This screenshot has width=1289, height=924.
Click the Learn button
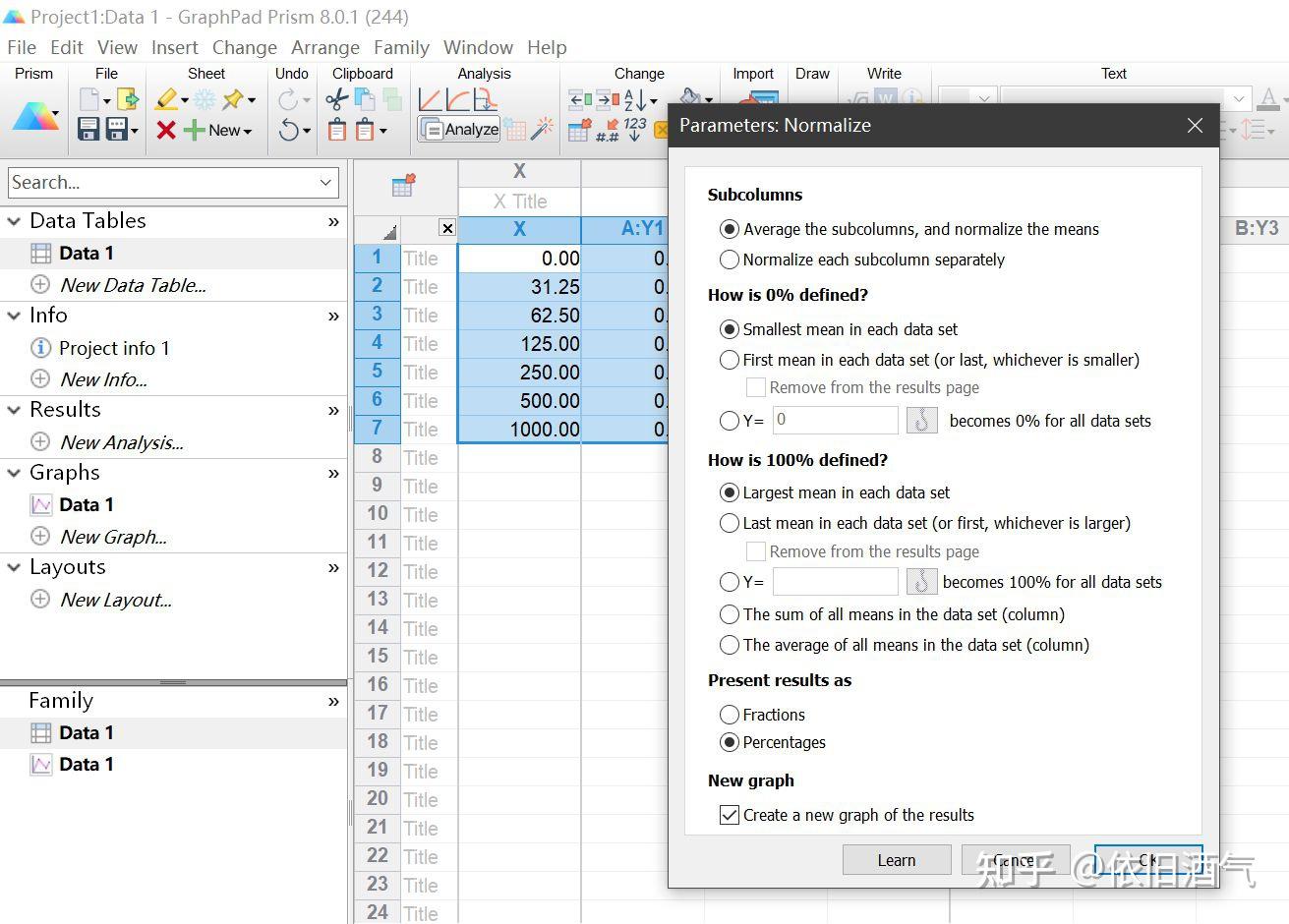pos(897,860)
